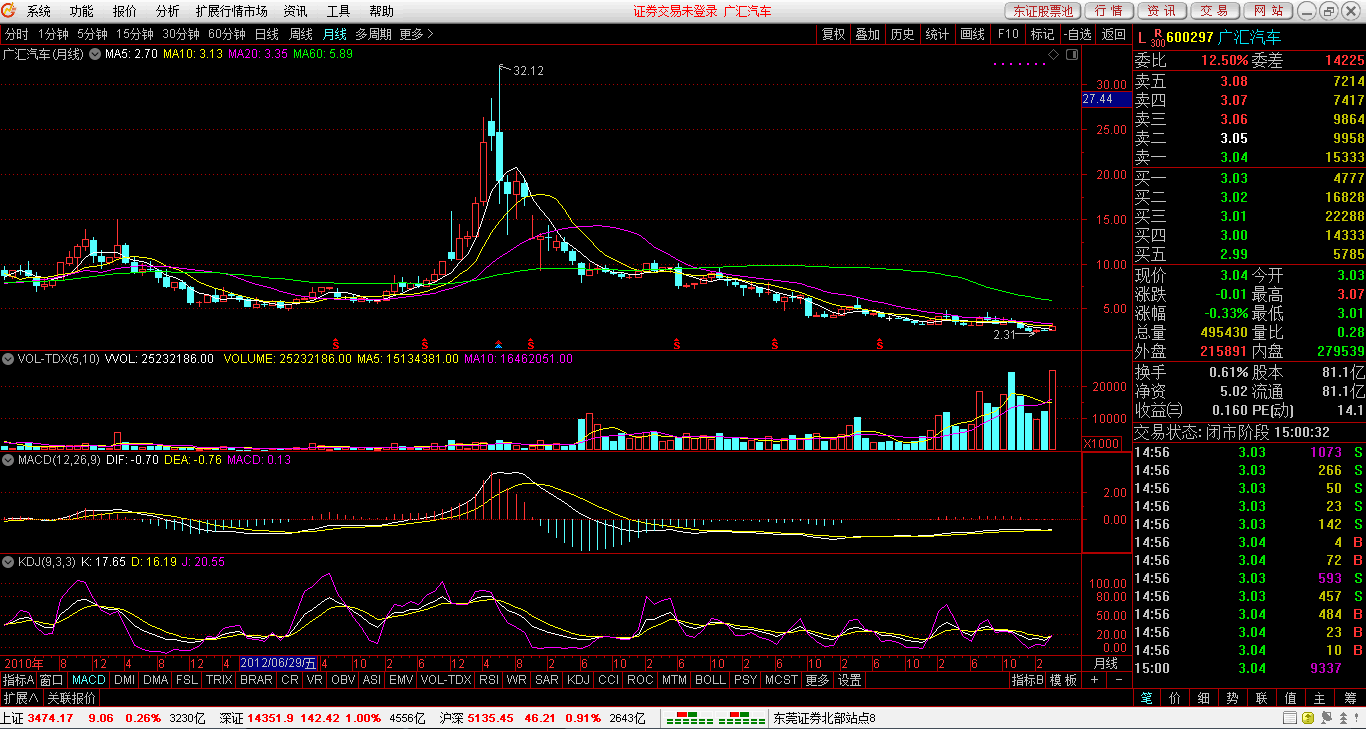
Task: Expand the 更多 period dropdown
Action: click(x=416, y=34)
